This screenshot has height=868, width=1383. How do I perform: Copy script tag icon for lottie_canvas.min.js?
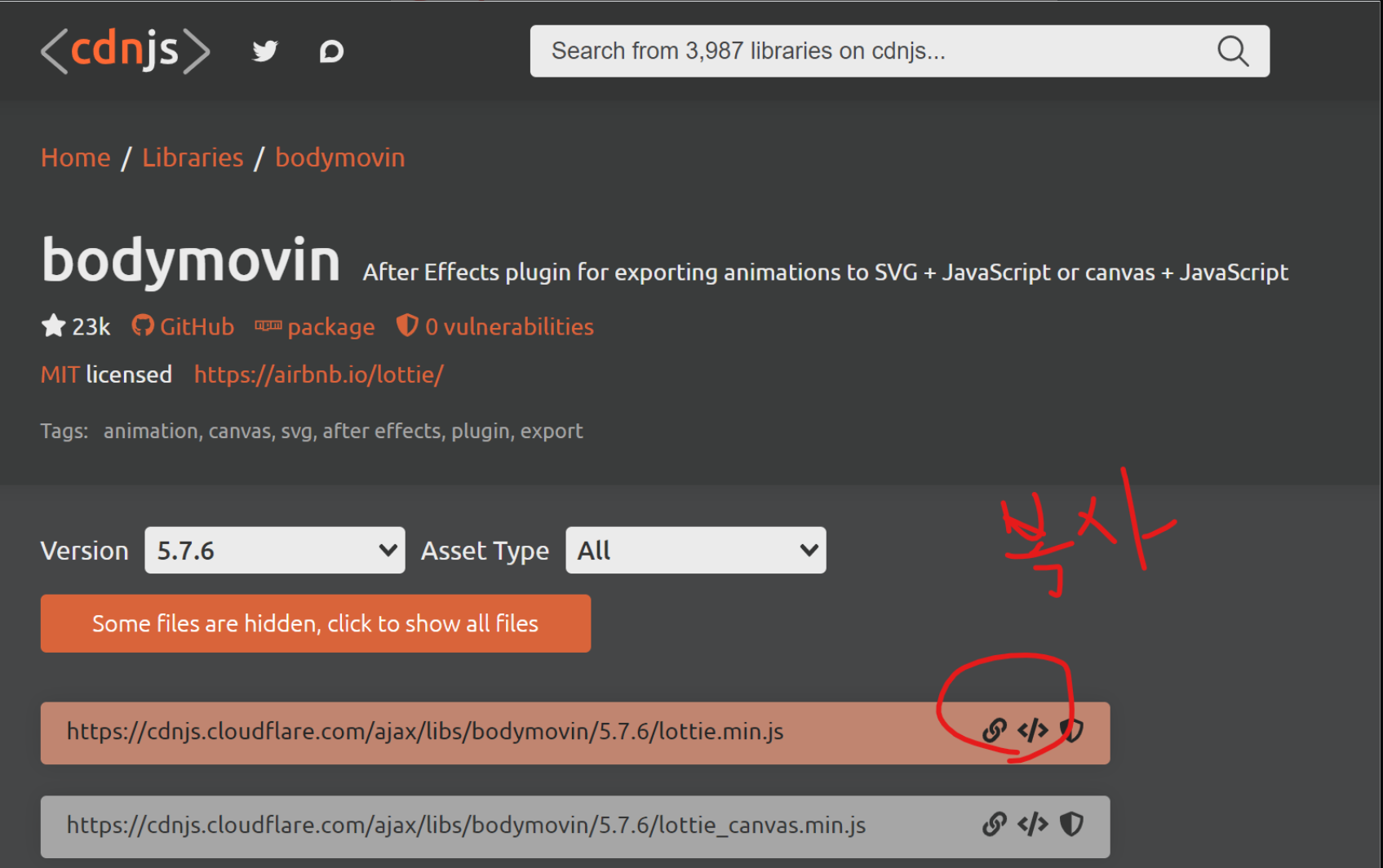click(1033, 824)
